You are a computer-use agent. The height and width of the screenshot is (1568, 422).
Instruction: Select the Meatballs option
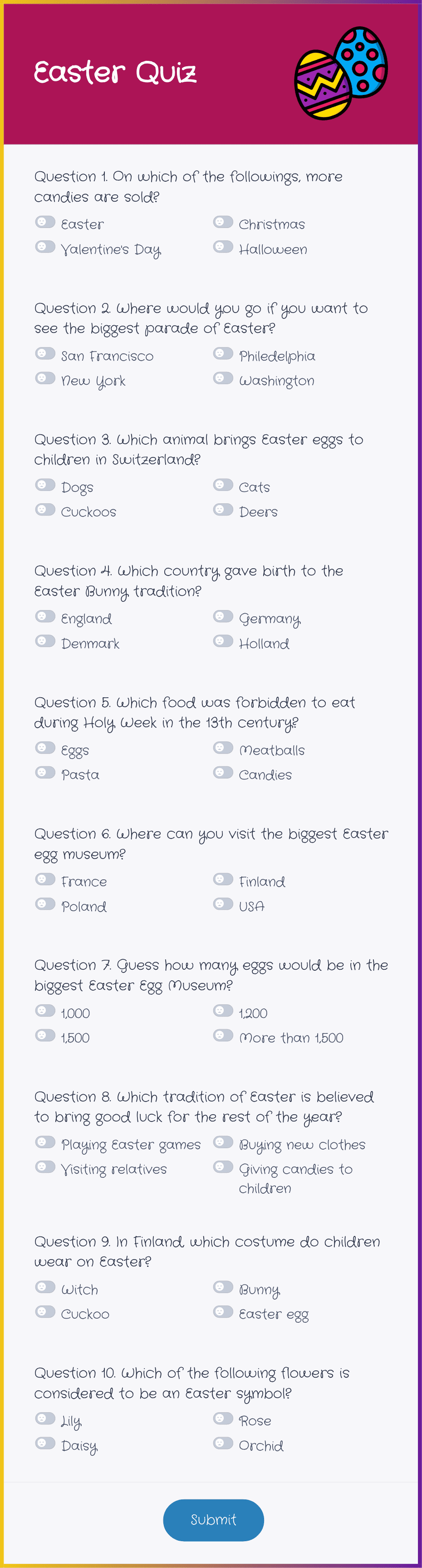pos(223,748)
